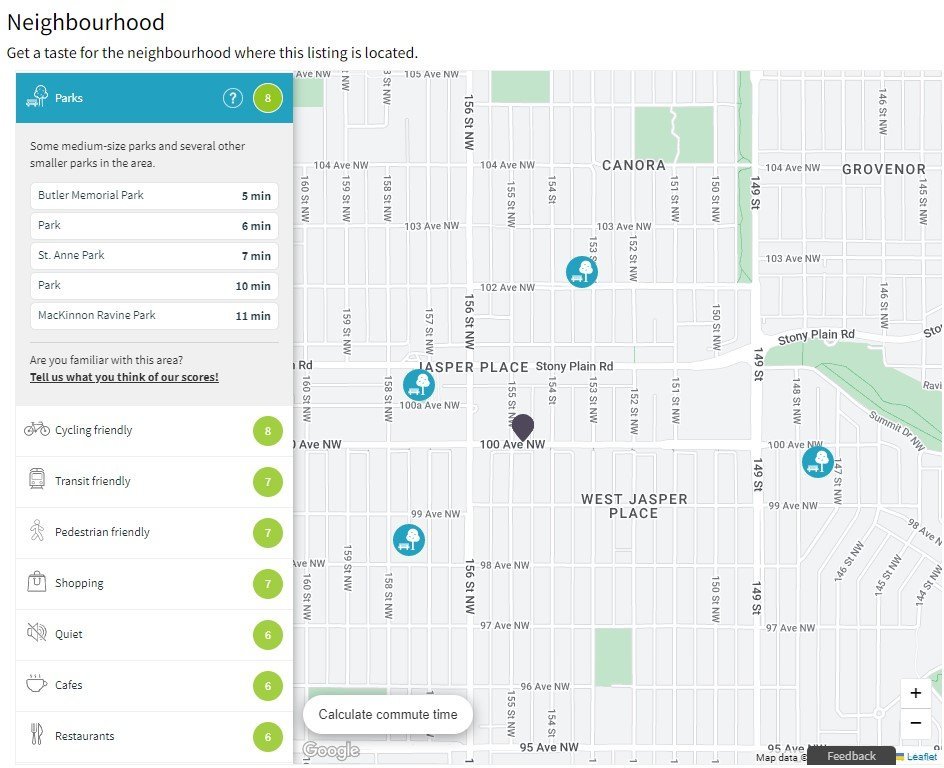Click the help question mark icon in Parks header
Screen dimensions: 944x768
point(232,98)
